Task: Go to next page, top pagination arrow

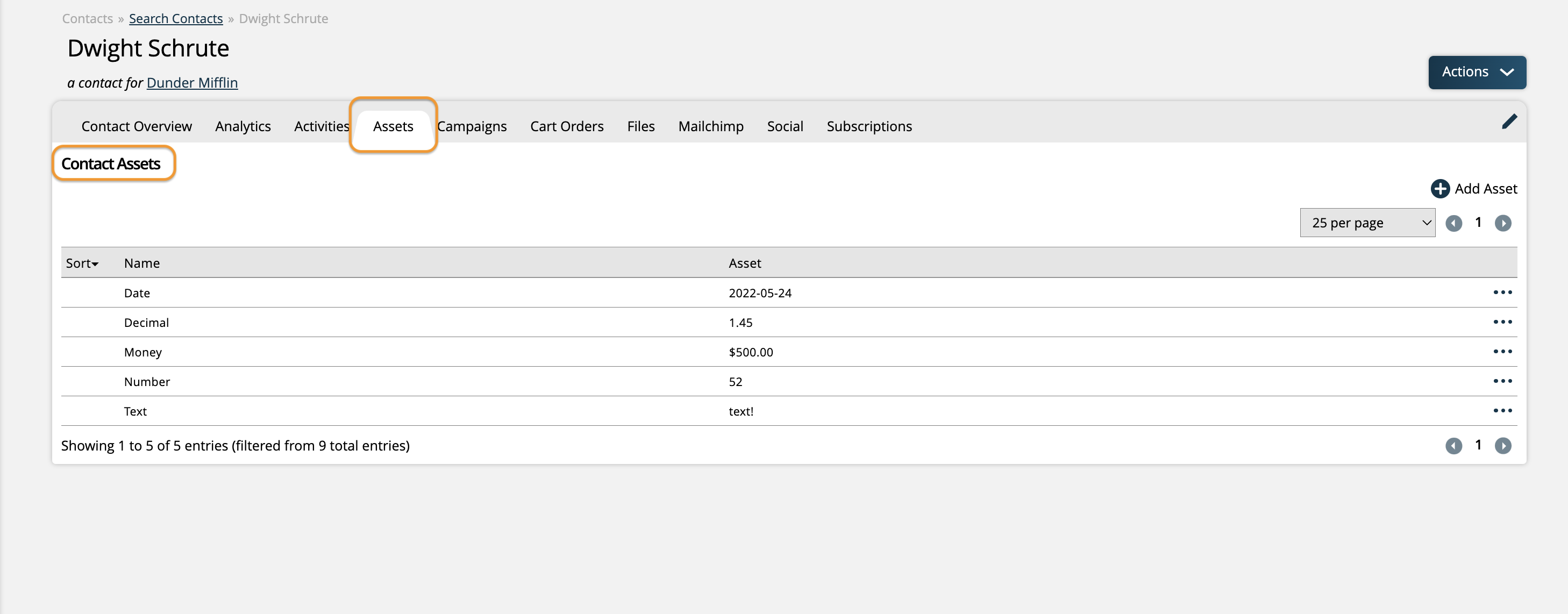Action: [1502, 223]
